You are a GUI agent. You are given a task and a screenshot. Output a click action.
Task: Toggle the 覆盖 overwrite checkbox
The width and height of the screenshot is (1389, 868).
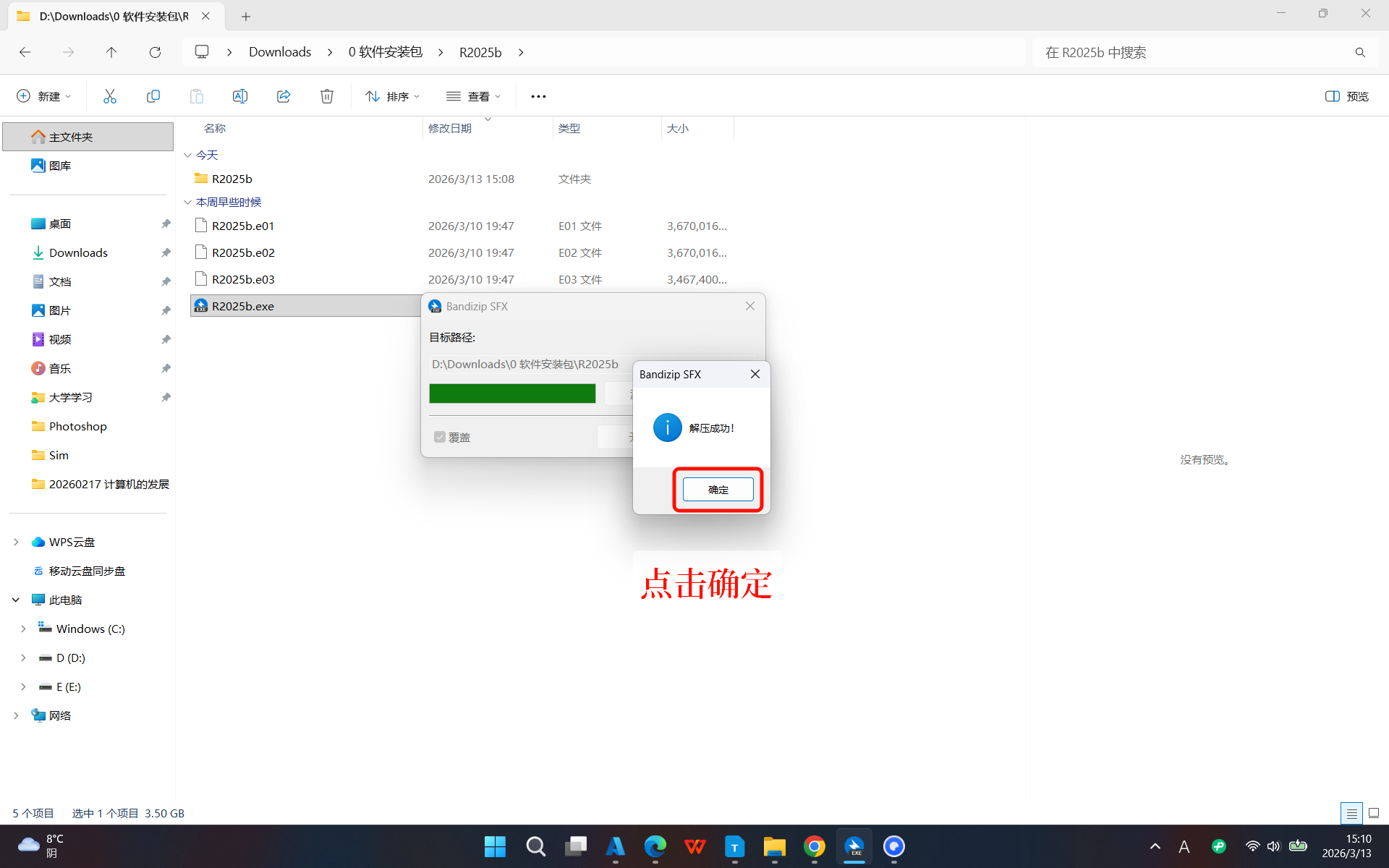(x=440, y=437)
